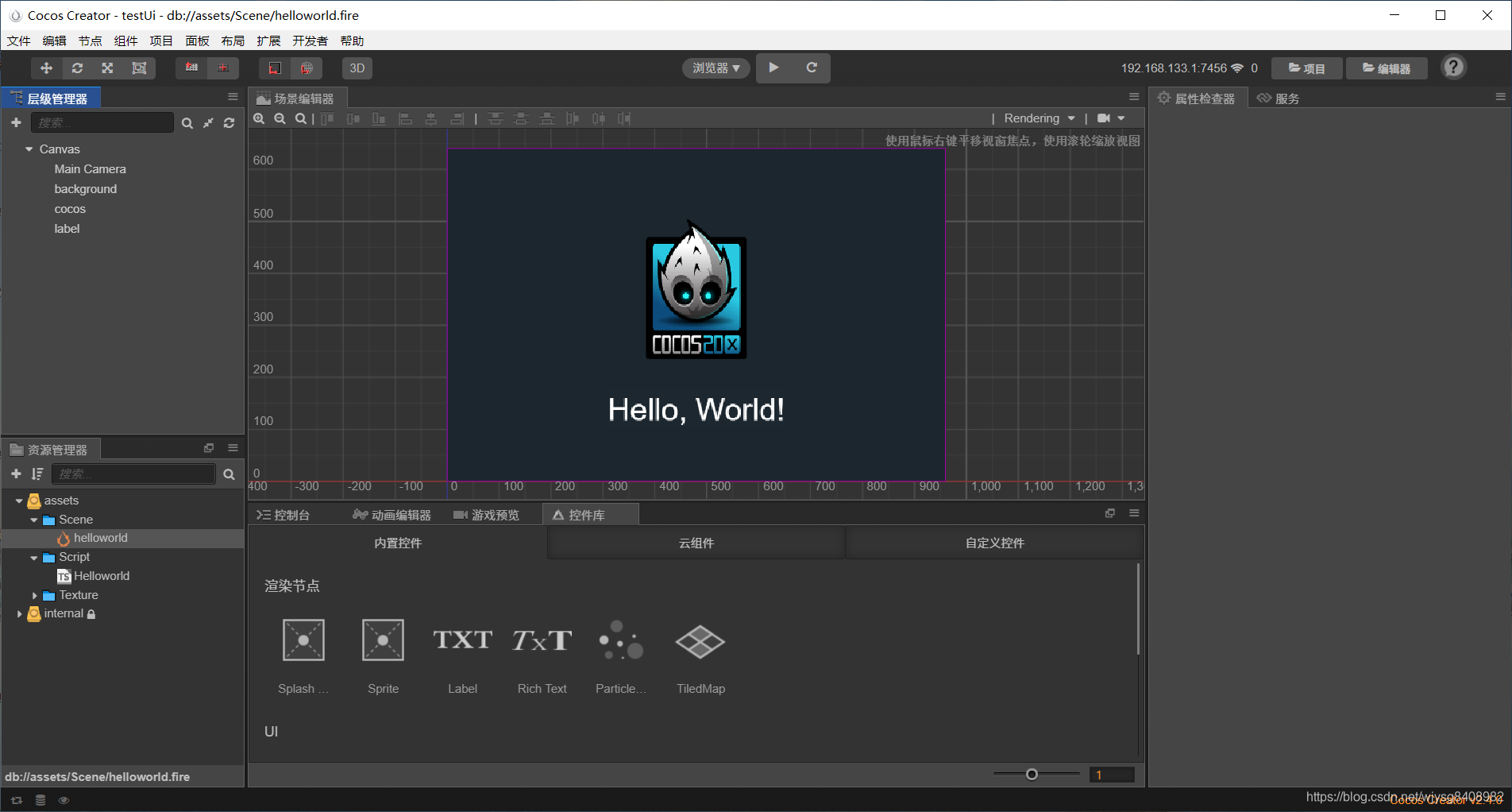Open the 文件 menu

tap(18, 41)
